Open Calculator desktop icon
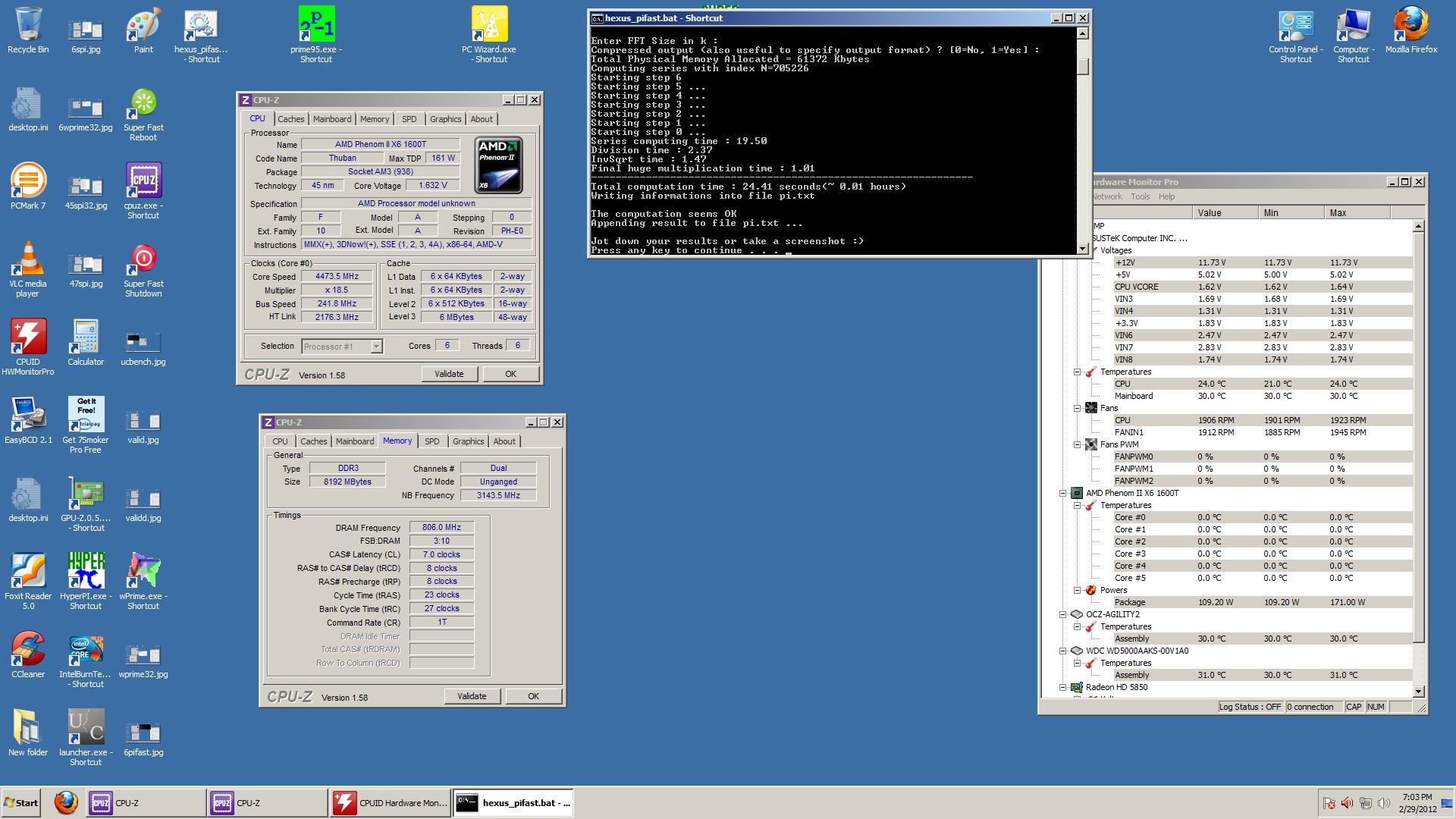1456x819 pixels. [86, 342]
